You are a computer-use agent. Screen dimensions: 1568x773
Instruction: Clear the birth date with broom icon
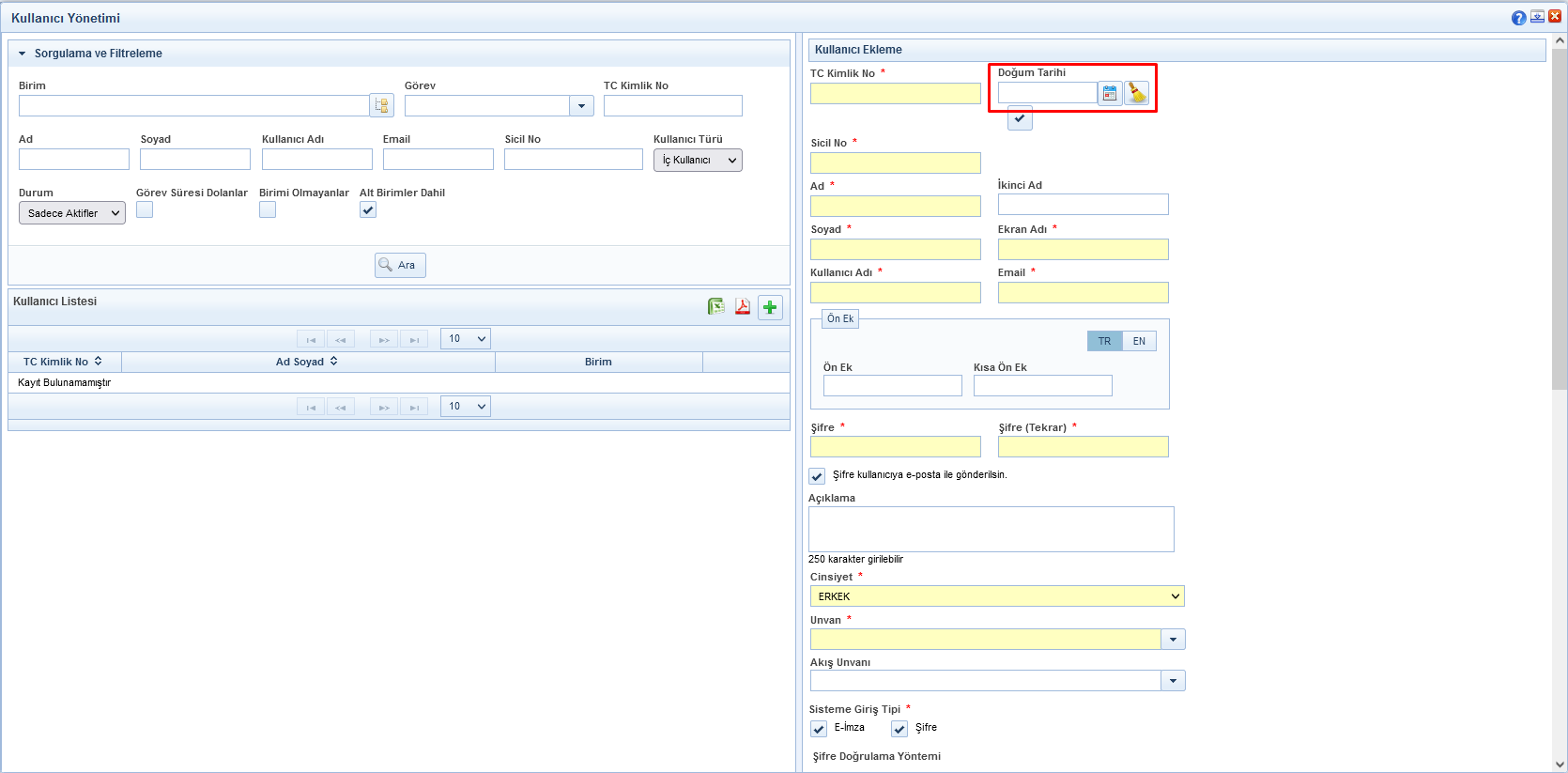point(1137,93)
